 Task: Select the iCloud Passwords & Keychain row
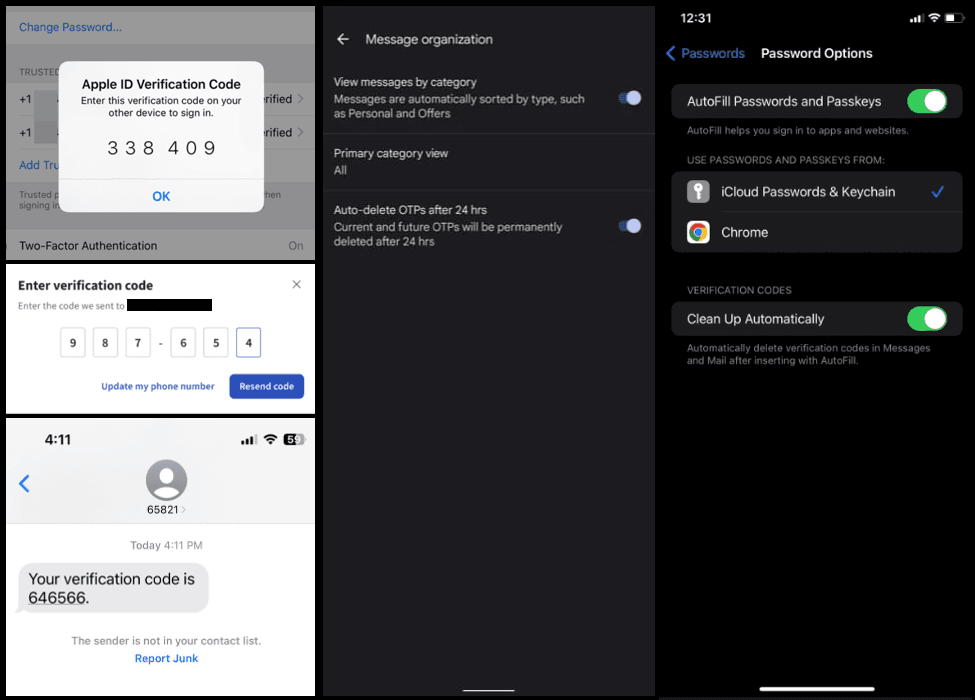click(816, 191)
